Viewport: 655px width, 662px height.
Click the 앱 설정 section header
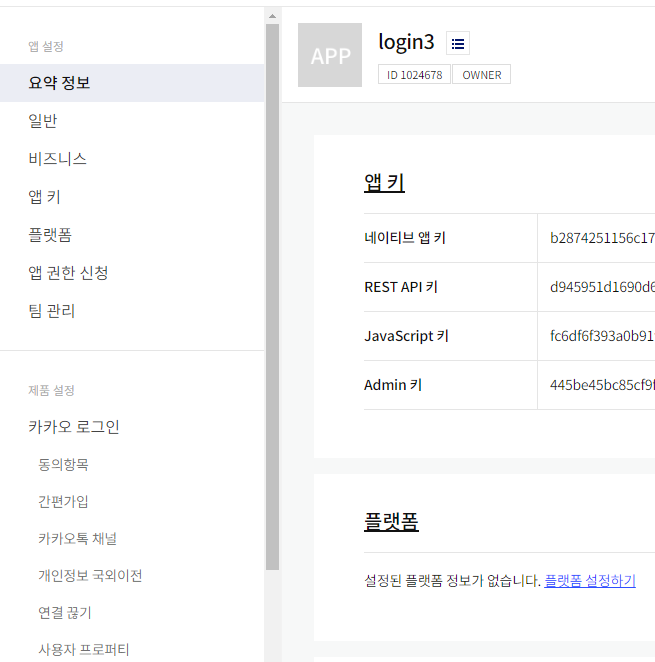tap(46, 46)
